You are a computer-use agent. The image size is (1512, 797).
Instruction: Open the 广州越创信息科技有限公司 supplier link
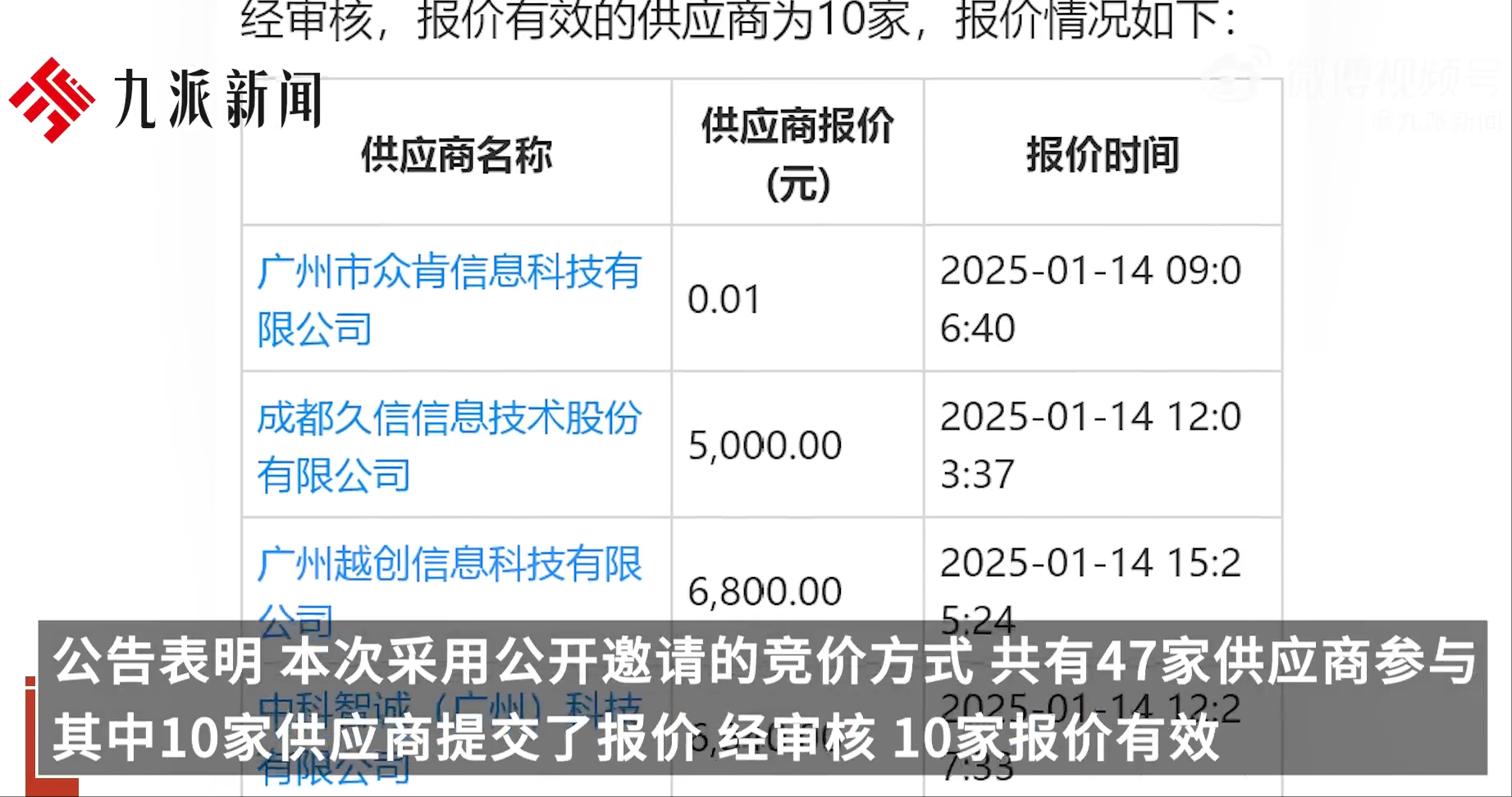click(449, 591)
